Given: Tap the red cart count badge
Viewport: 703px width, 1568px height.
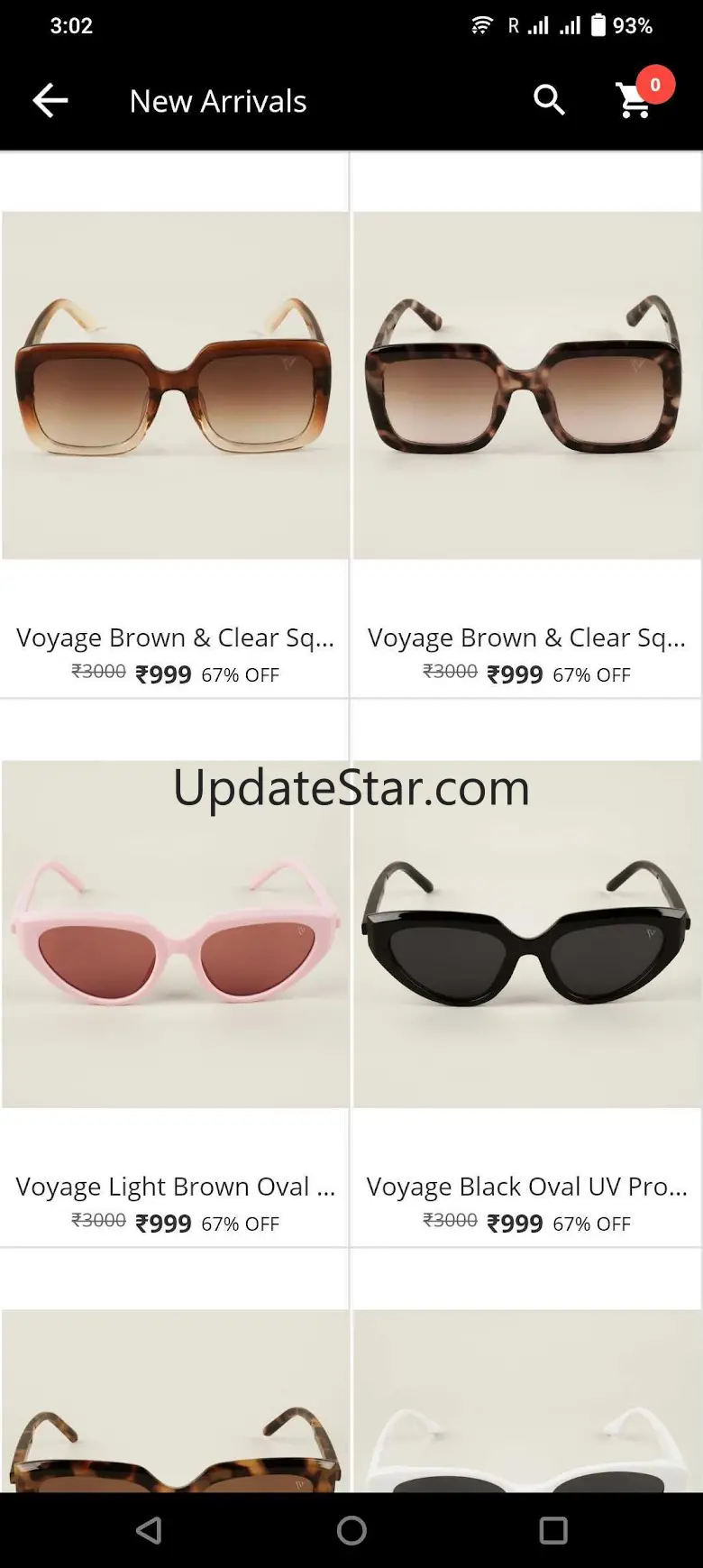Looking at the screenshot, I should [x=655, y=85].
